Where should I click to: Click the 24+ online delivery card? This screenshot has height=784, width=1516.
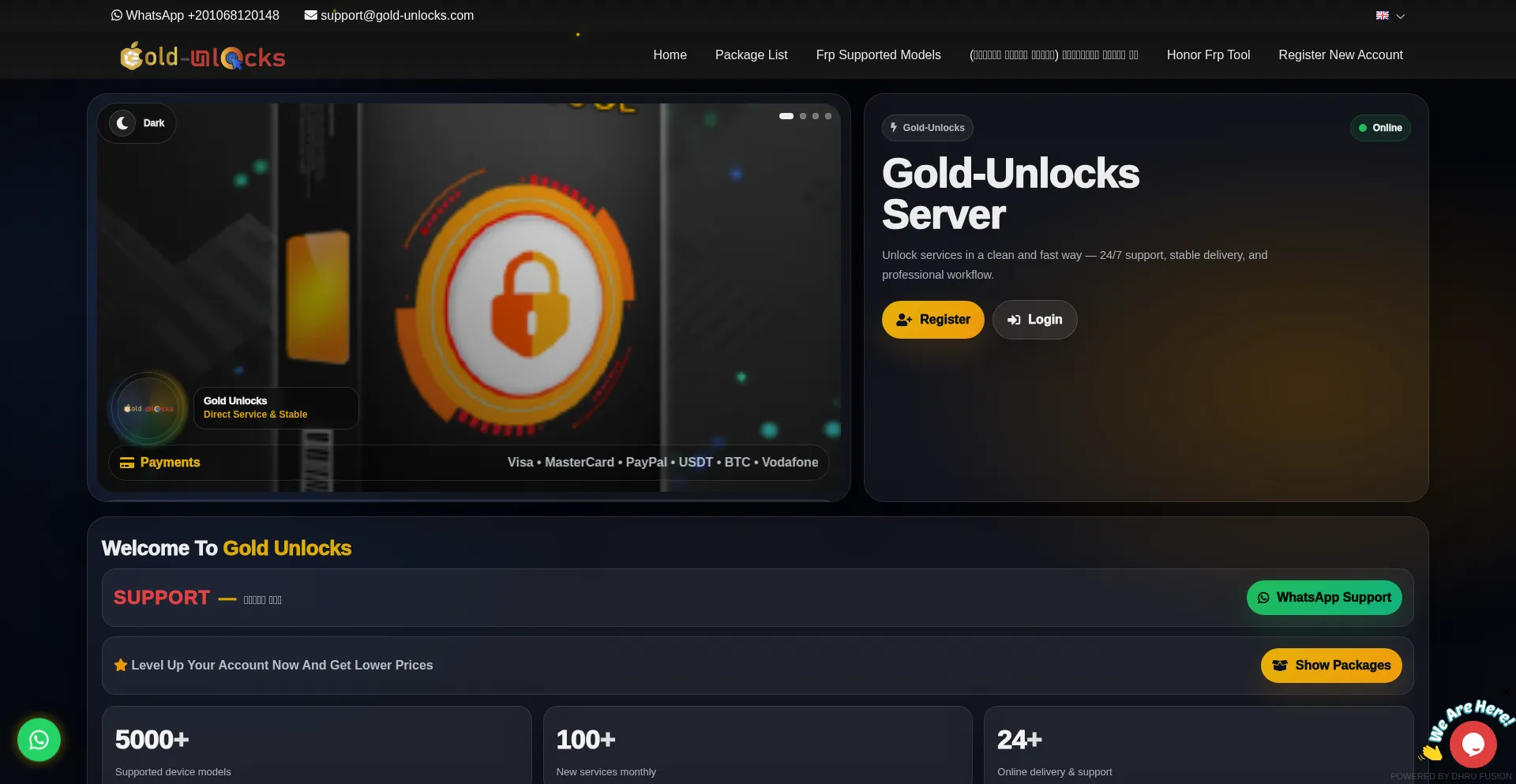[x=1198, y=745]
